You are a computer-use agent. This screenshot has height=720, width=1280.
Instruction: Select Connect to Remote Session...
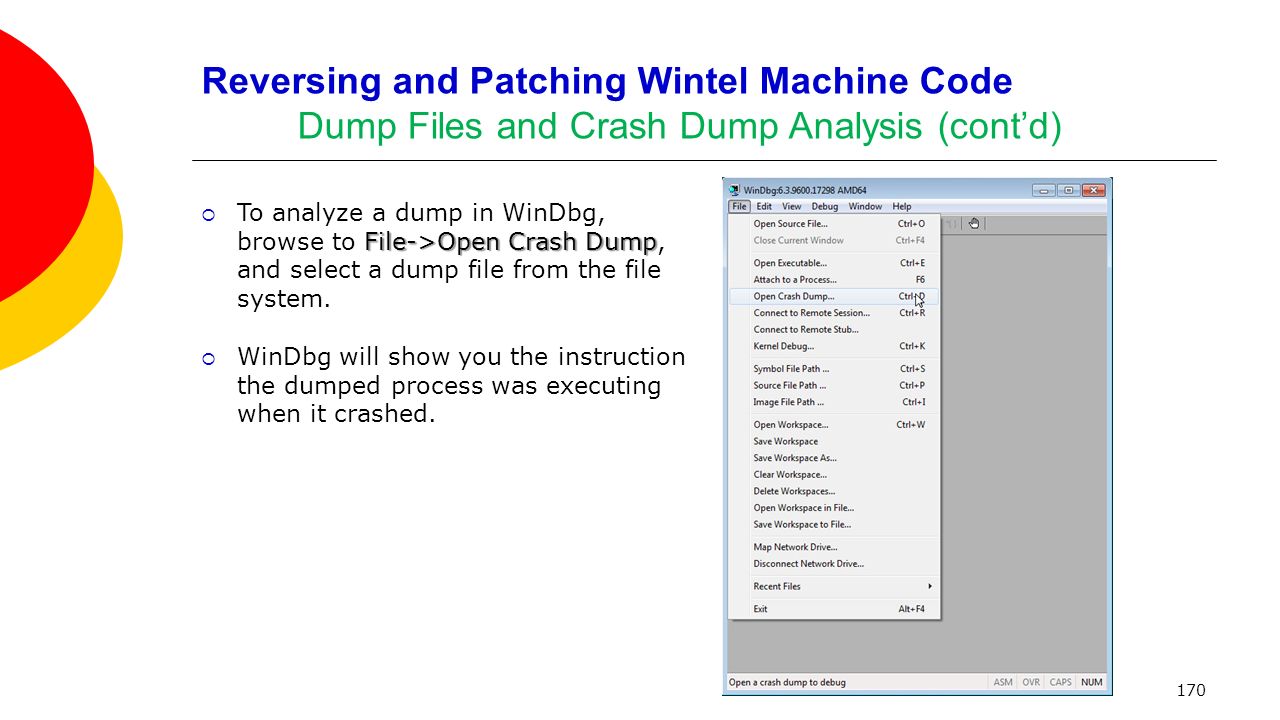835,313
